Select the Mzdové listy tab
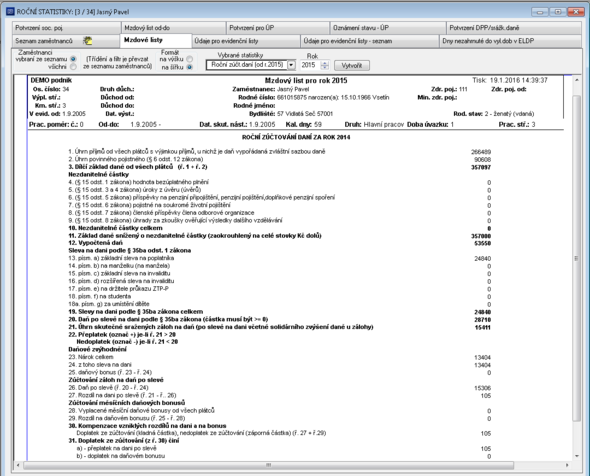 (x=155, y=40)
